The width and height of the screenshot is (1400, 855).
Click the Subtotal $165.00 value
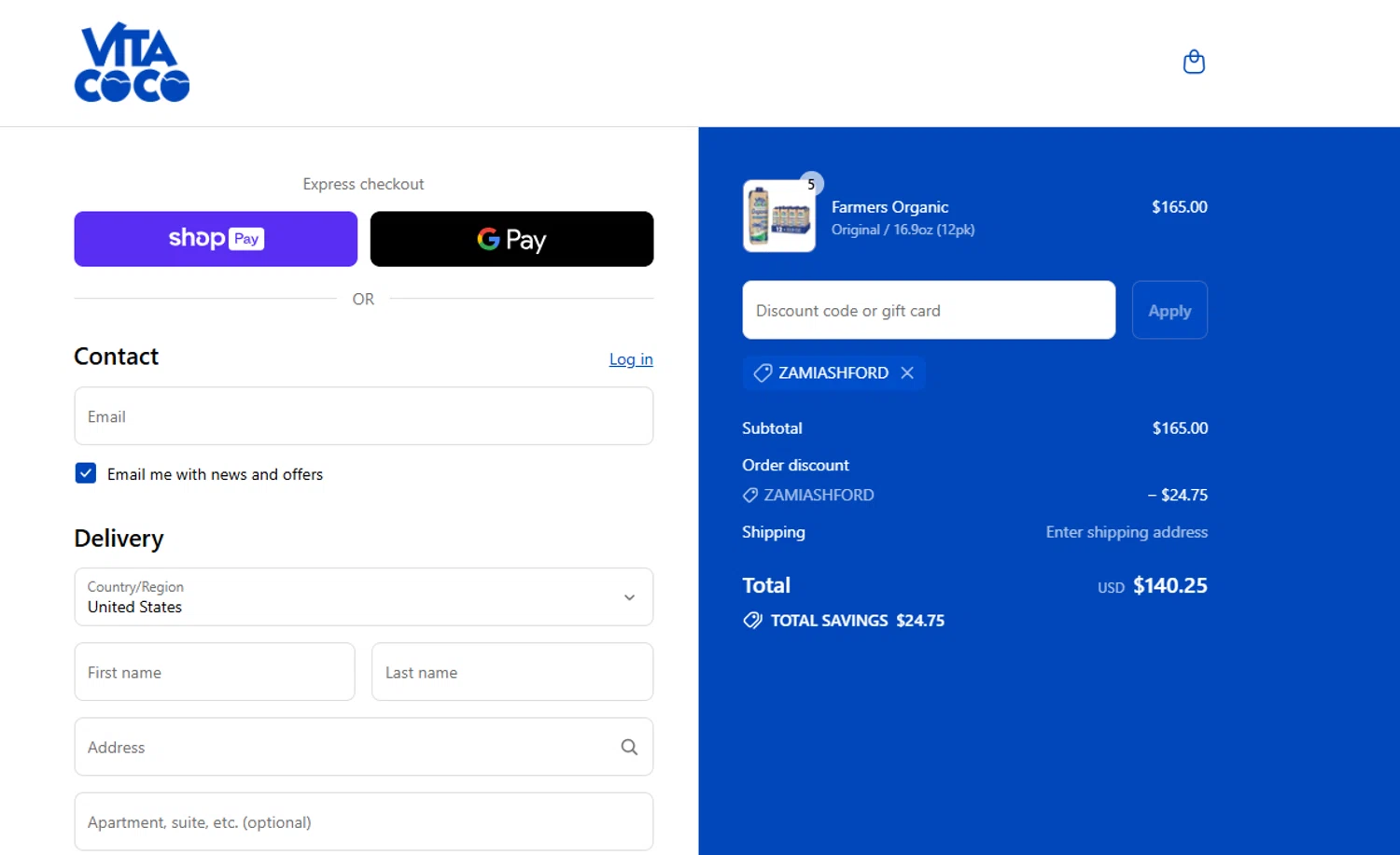pyautogui.click(x=1180, y=428)
